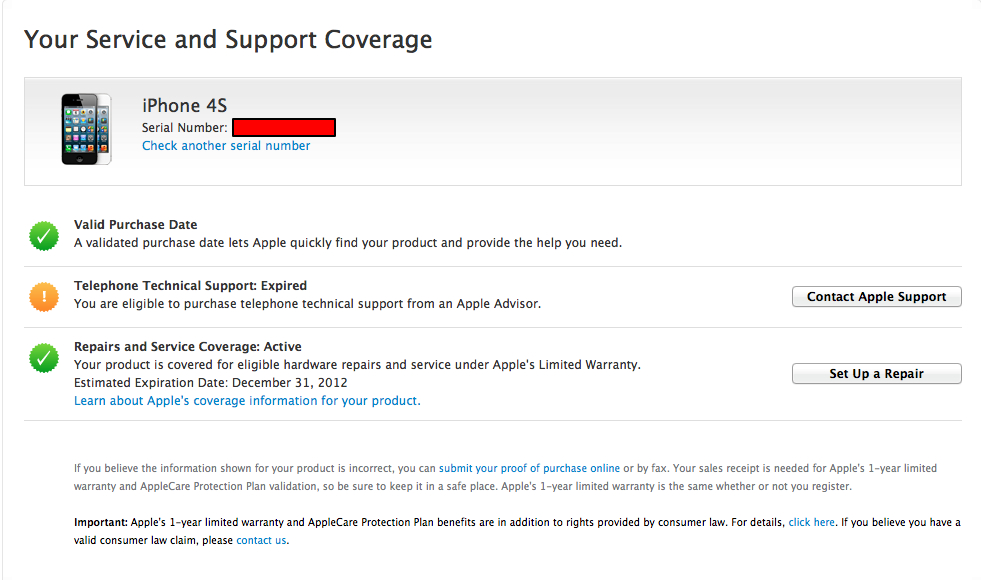Viewport: 981px width, 580px height.
Task: Click the green checkmark beside Repairs and Service Coverage
Action: pyautogui.click(x=44, y=357)
